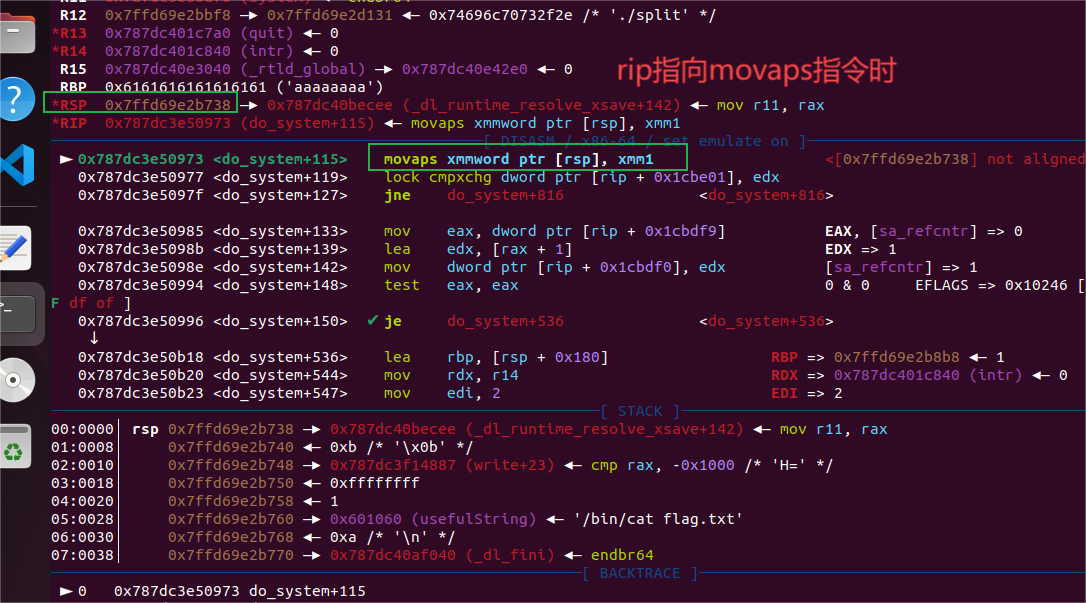Click the instruction at do_system+142
The height and width of the screenshot is (603, 1086).
tap(554, 267)
